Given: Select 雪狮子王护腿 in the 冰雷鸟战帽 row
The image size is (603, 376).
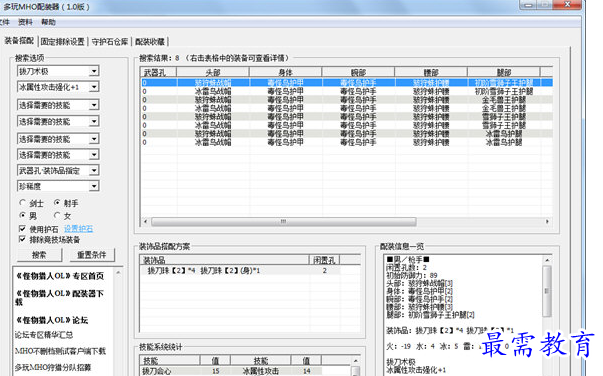Looking at the screenshot, I should pos(504,125).
